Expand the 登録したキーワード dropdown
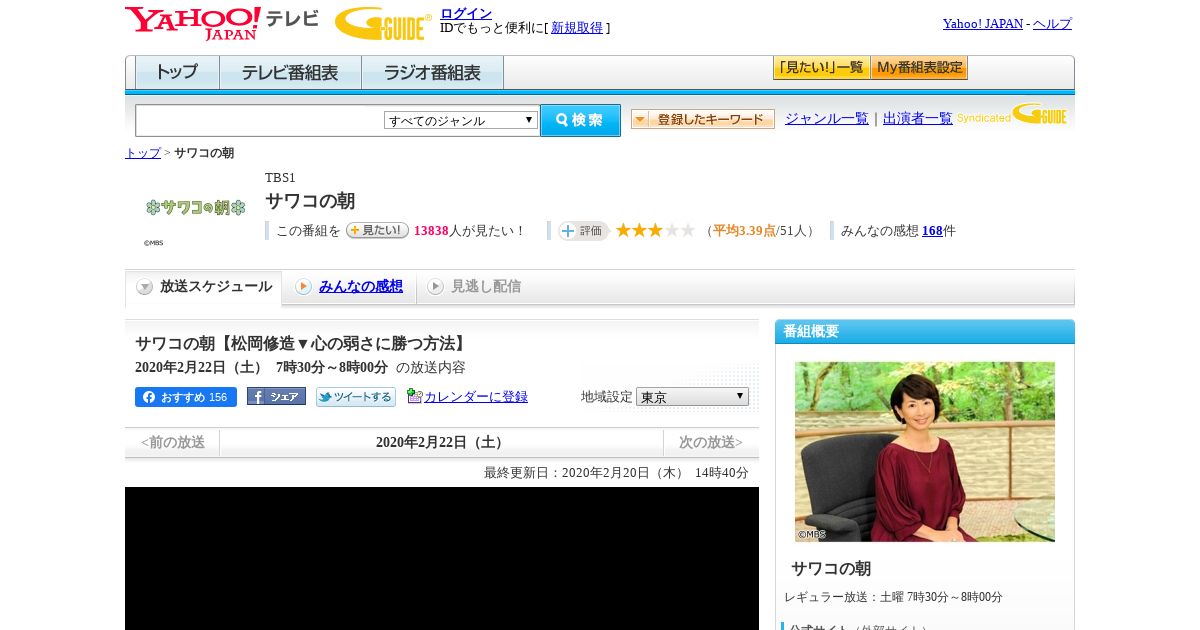This screenshot has width=1200, height=630. pos(703,119)
